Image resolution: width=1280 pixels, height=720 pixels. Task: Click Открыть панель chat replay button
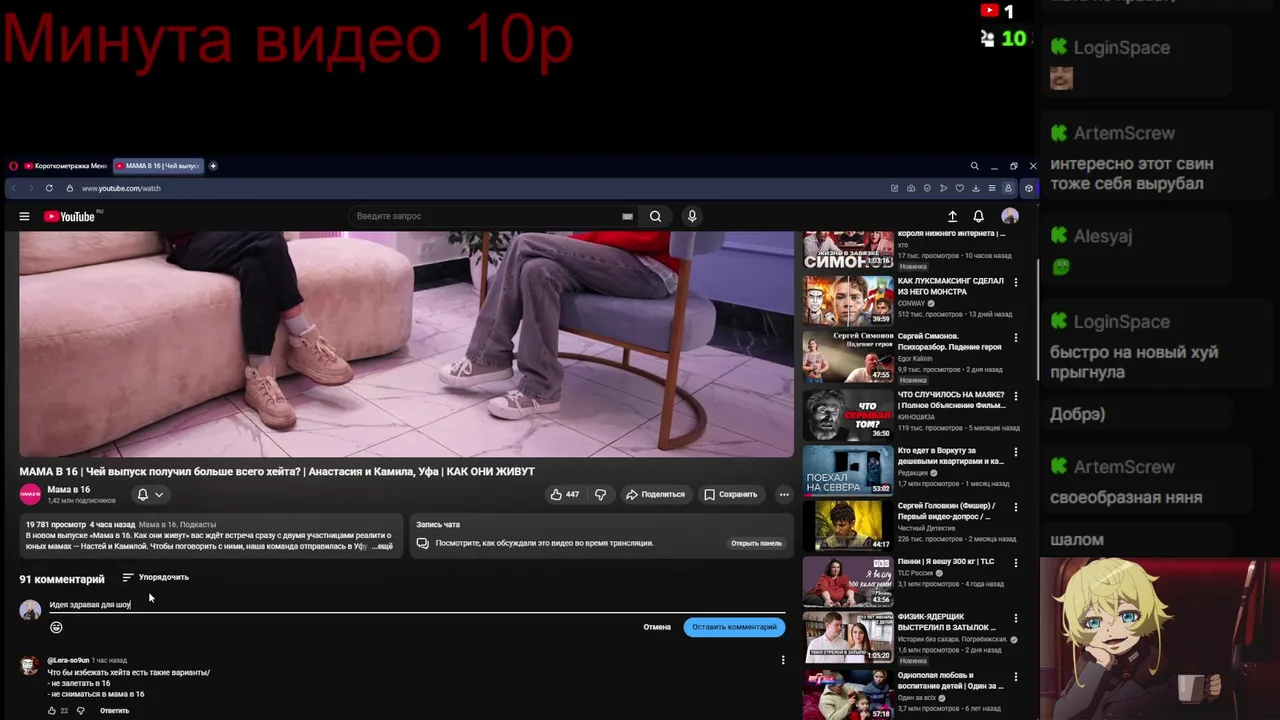(x=756, y=543)
